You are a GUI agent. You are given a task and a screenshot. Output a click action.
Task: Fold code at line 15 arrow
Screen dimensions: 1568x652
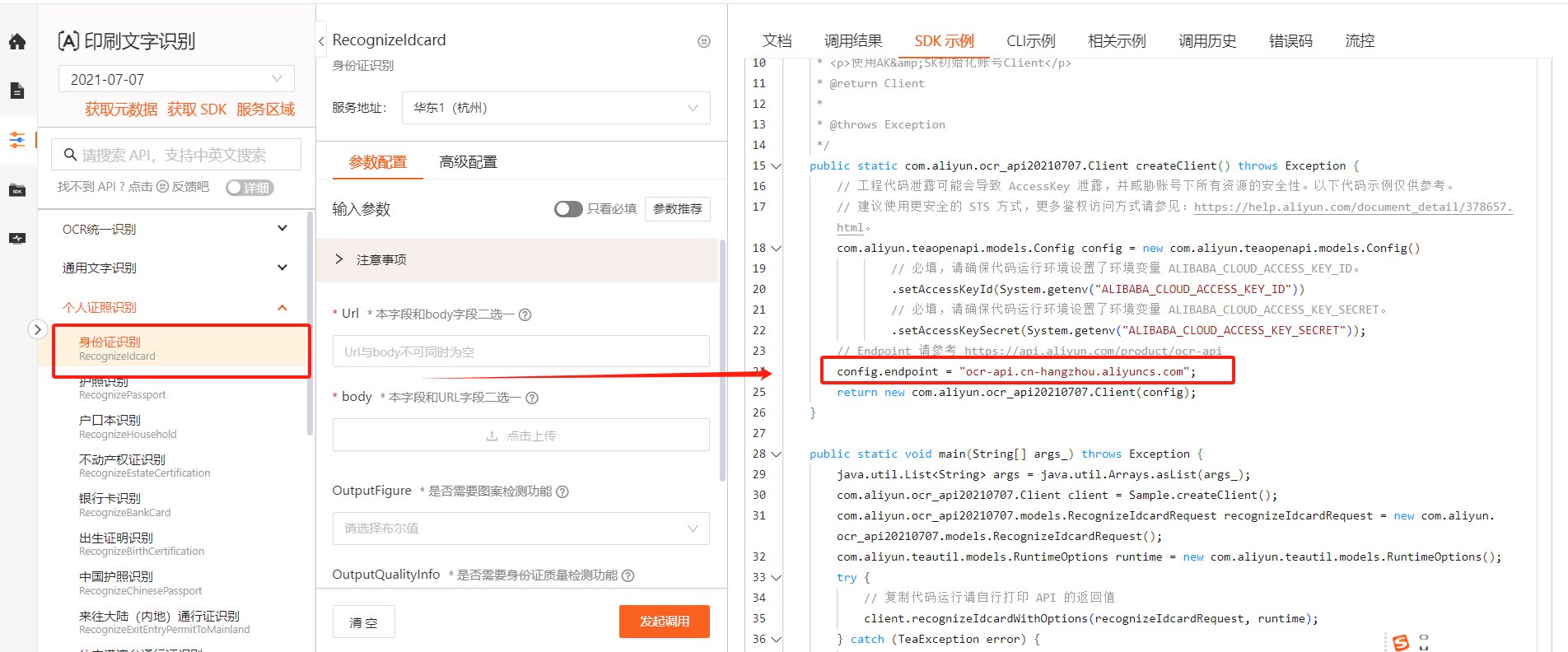click(x=776, y=166)
